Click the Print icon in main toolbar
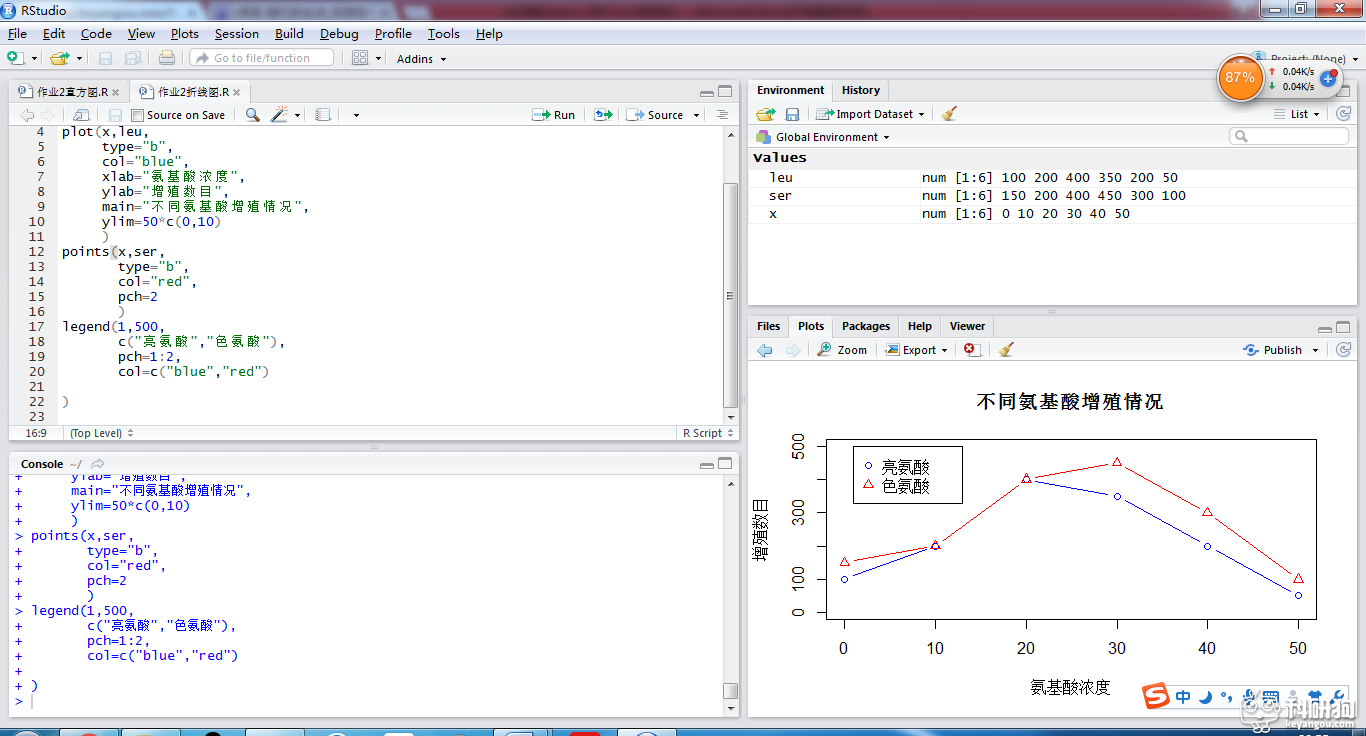The height and width of the screenshot is (736, 1366). [166, 58]
